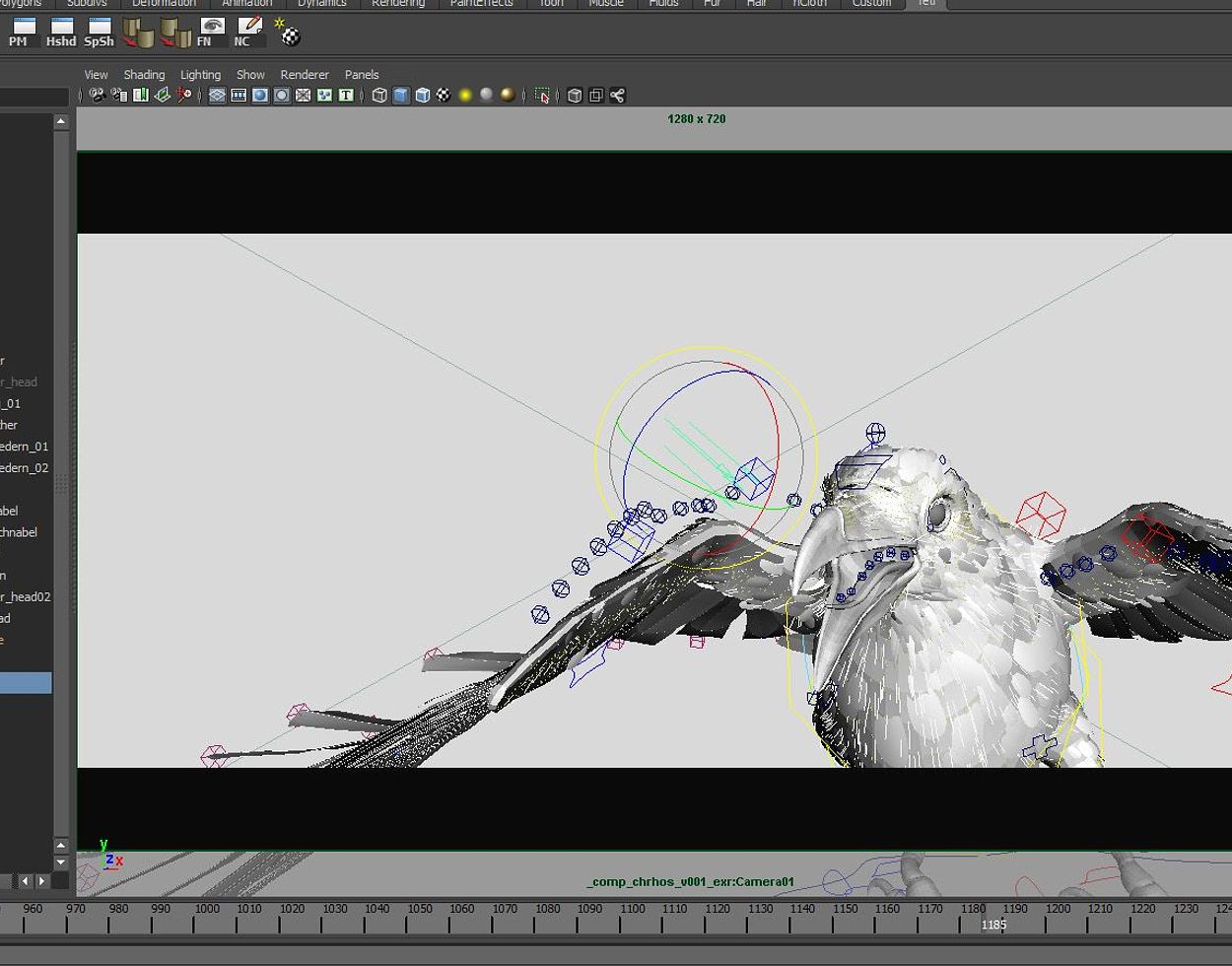
Task: Open the Shading panel menu
Action: tap(144, 75)
